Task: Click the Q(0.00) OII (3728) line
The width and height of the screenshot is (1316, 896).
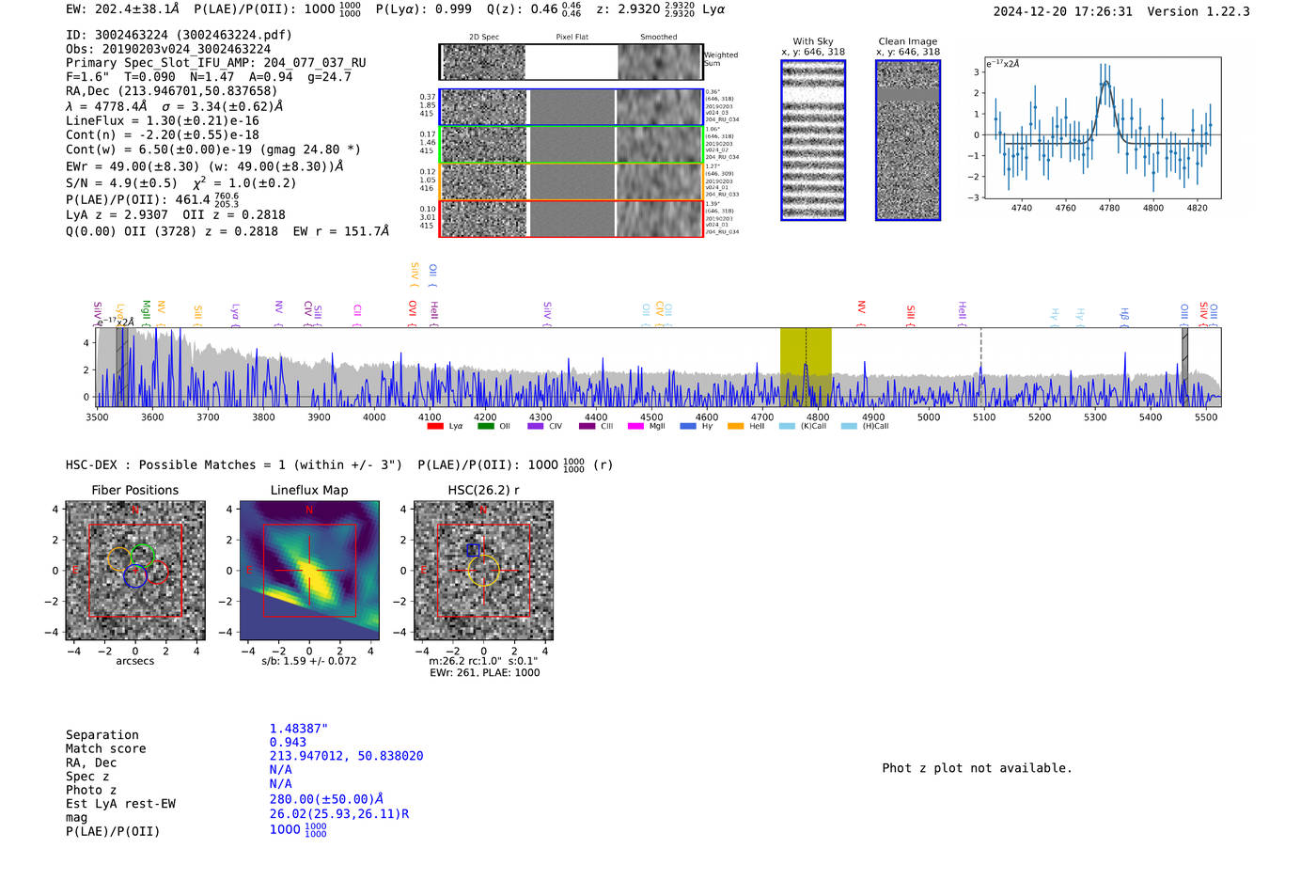Action: tap(227, 231)
